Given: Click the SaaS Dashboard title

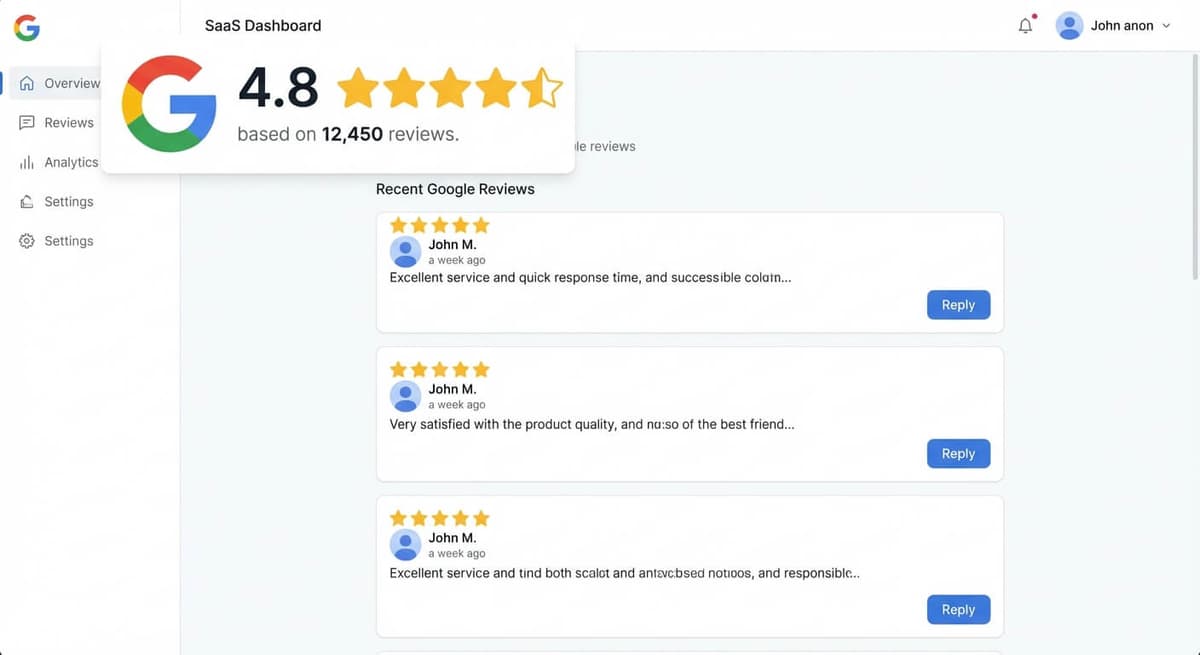Looking at the screenshot, I should pos(262,25).
